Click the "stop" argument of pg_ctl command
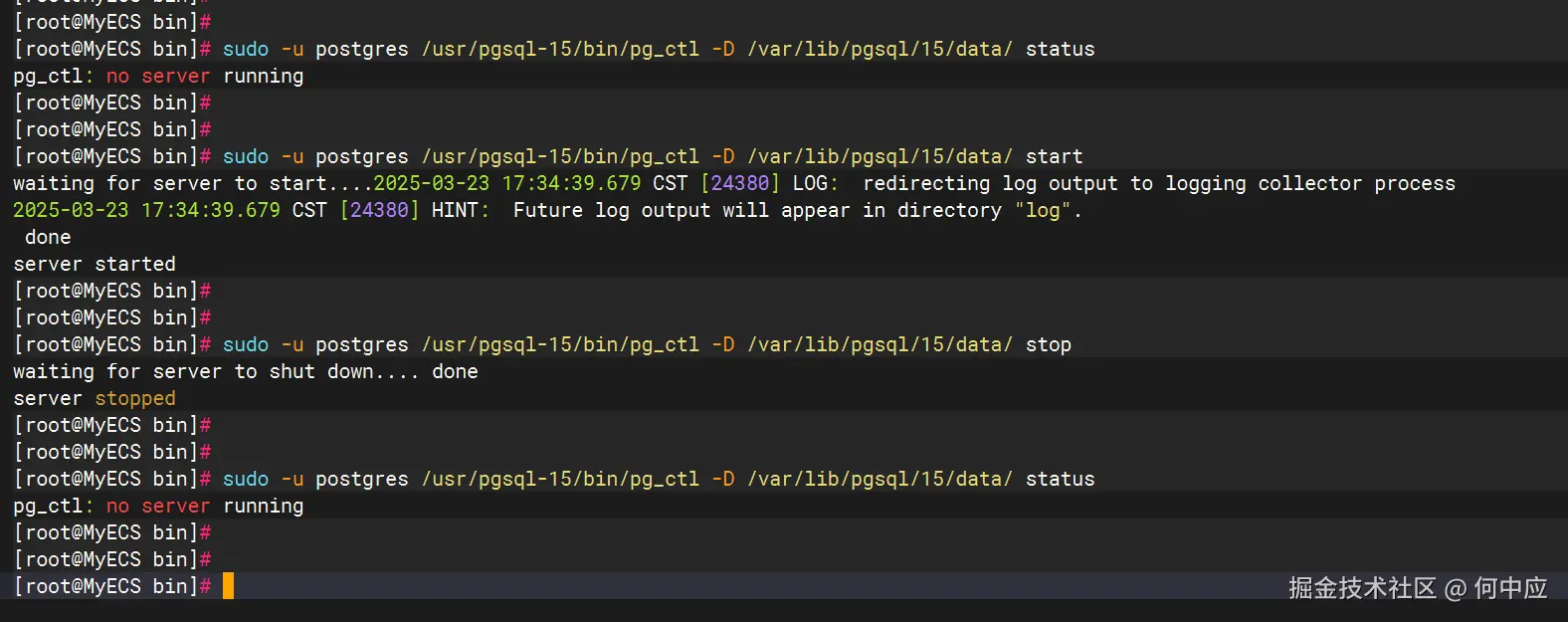The width and height of the screenshot is (1568, 622). [x=1048, y=344]
